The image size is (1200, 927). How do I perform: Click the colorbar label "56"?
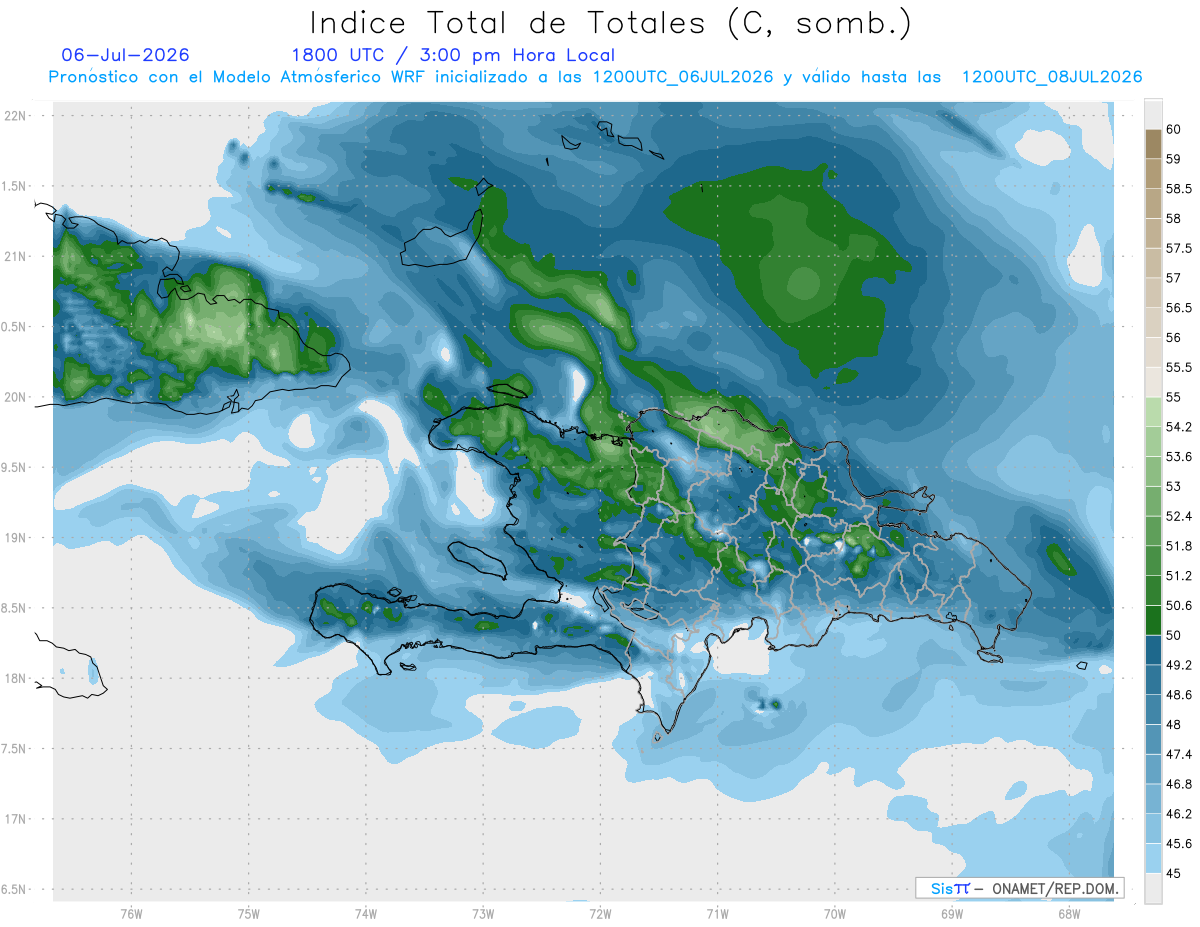click(x=1173, y=338)
